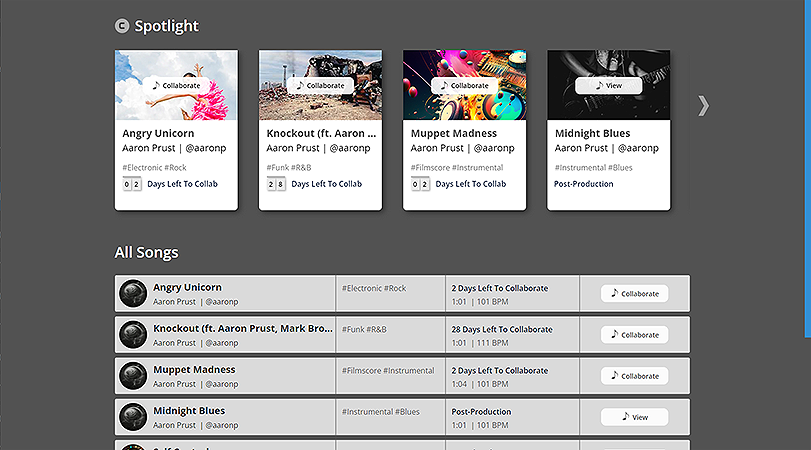Click Collaborate on Muppet Madness spotlight card
Image resolution: width=811 pixels, height=450 pixels.
pos(464,85)
